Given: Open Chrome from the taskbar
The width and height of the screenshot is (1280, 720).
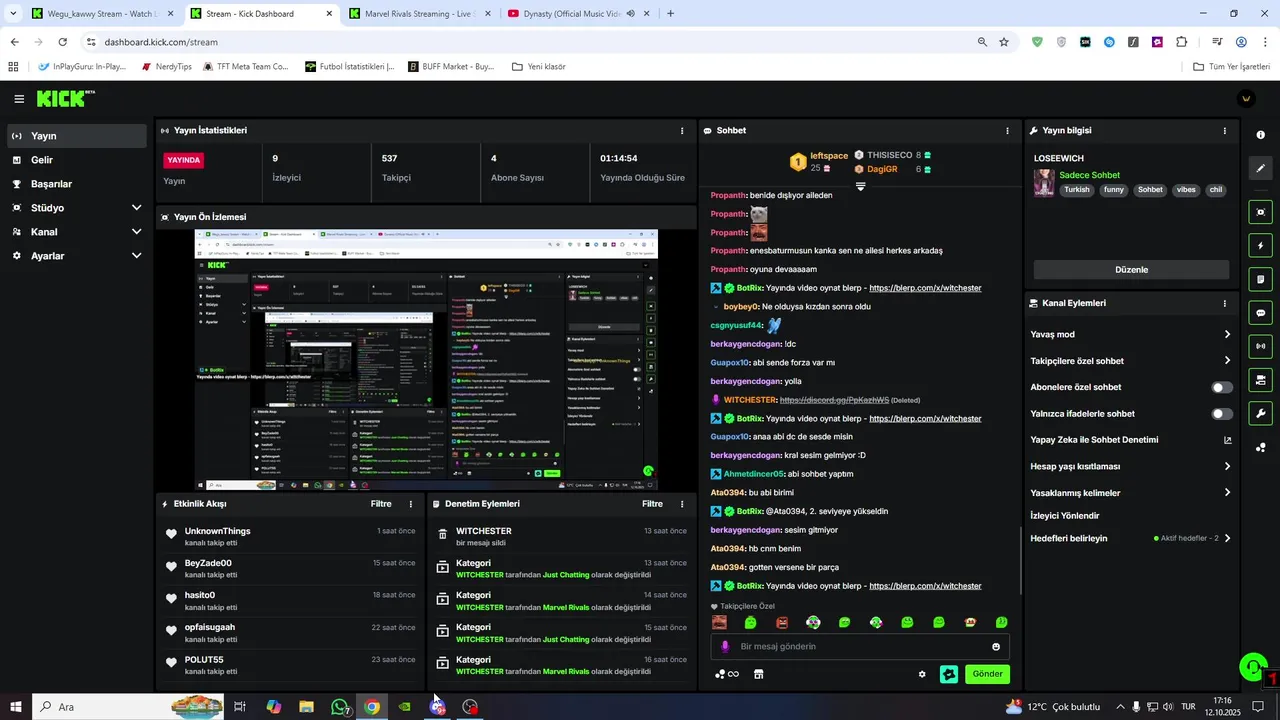Looking at the screenshot, I should pos(372,707).
